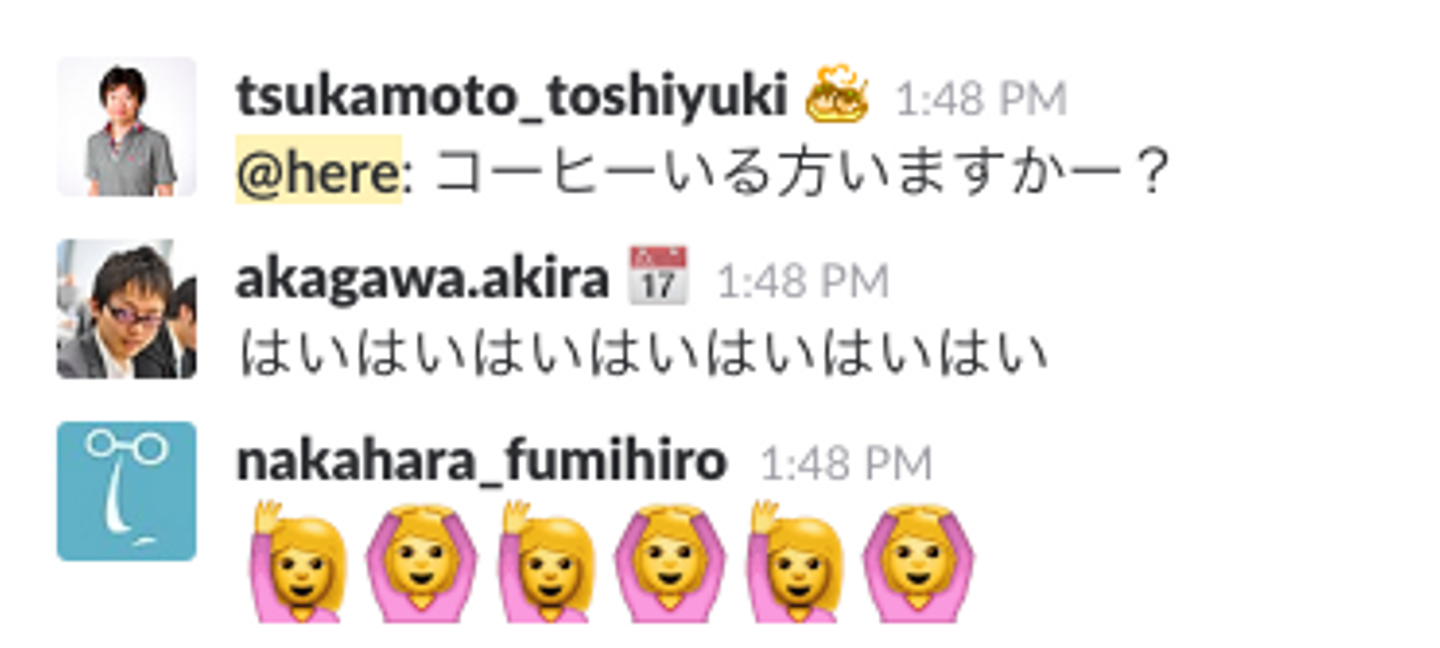
Task: Click the highlighted @here mention
Action: coord(318,170)
